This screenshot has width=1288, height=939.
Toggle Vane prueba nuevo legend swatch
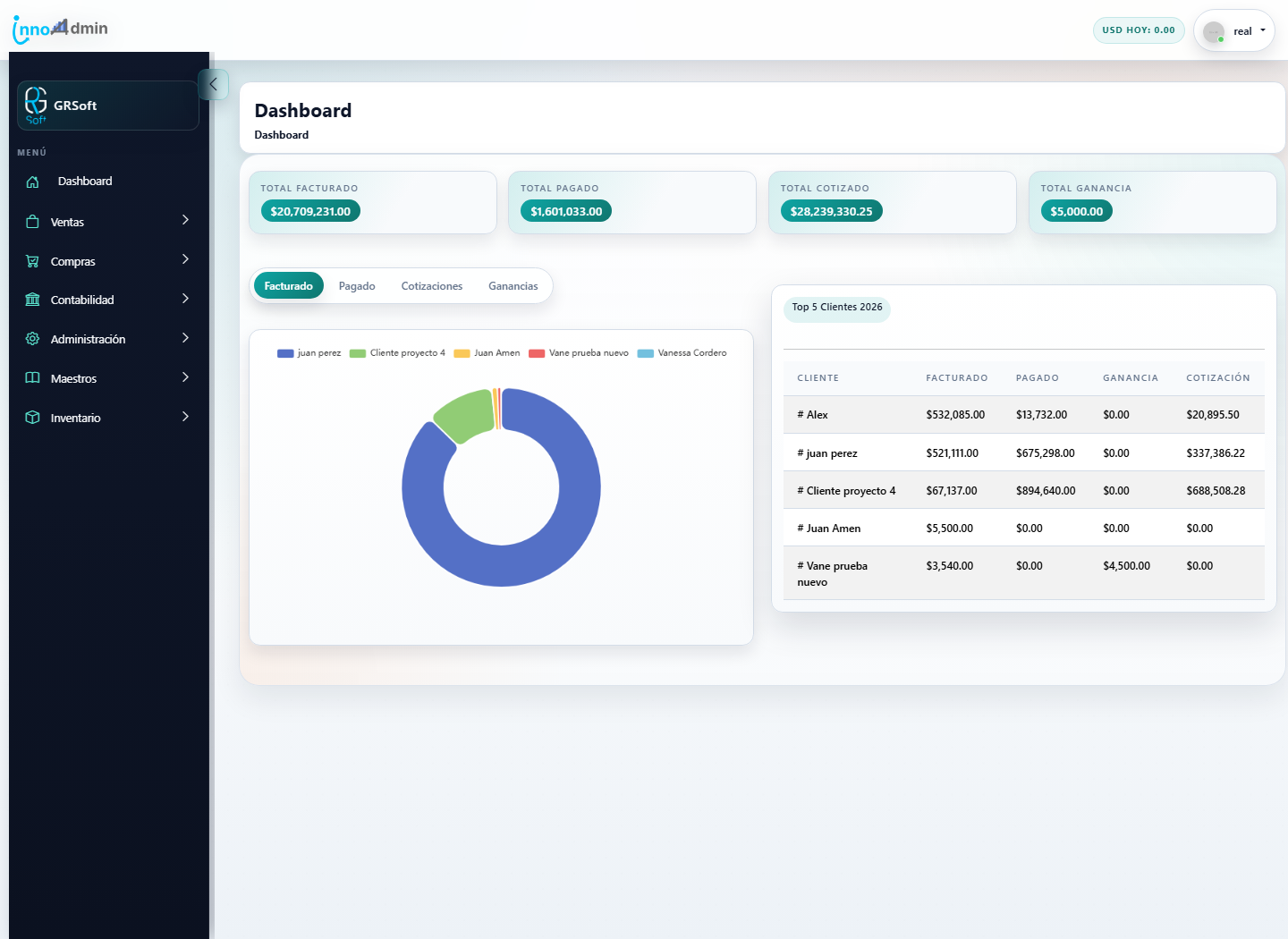[537, 353]
